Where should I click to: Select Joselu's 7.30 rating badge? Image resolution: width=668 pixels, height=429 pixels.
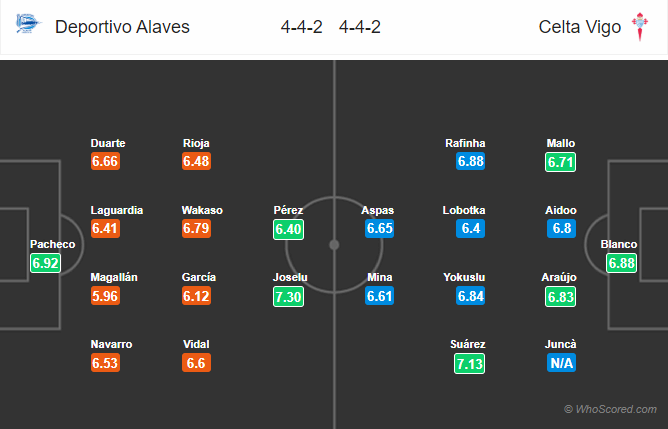pos(288,297)
